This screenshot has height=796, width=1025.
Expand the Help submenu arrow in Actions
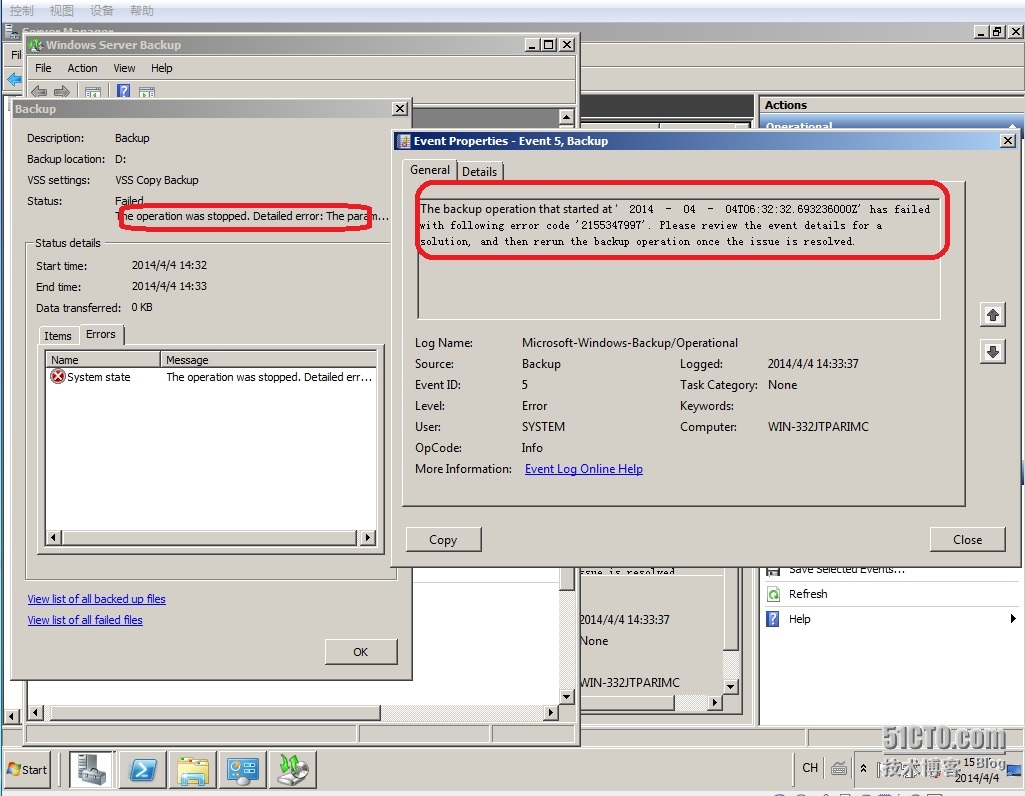pyautogui.click(x=1013, y=618)
